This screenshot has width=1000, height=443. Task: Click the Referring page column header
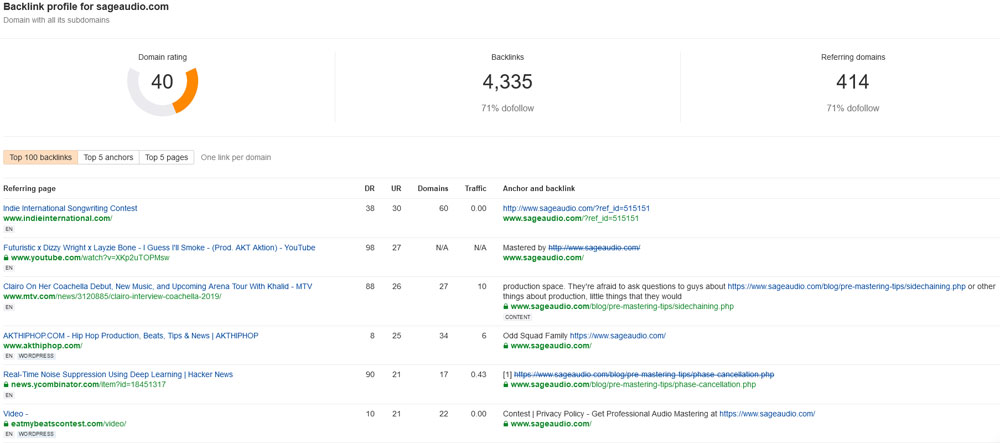click(29, 189)
